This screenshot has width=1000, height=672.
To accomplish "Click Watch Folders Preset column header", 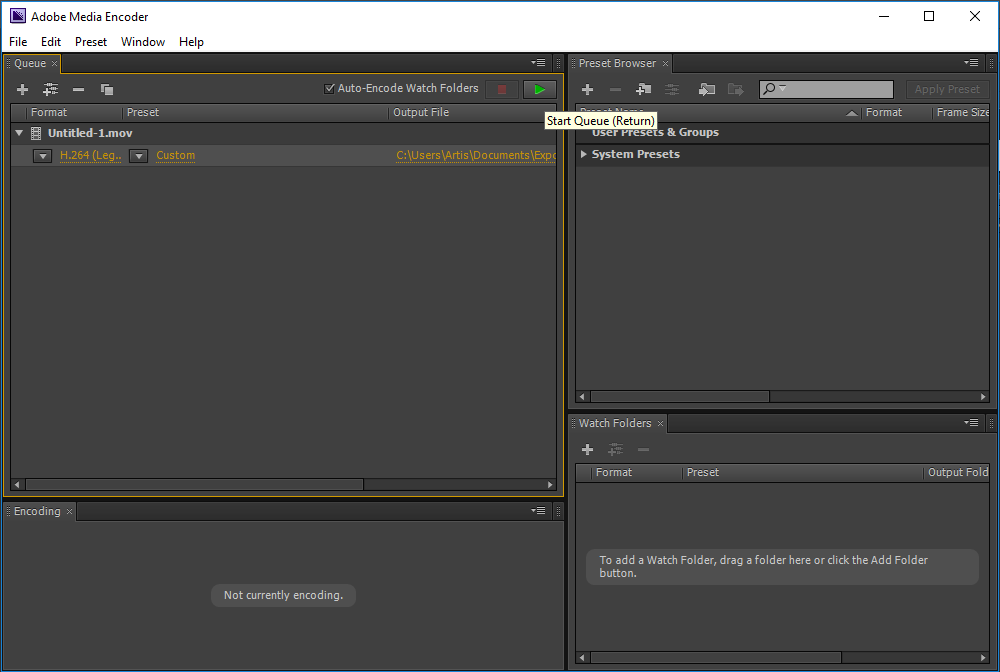I will [x=702, y=472].
